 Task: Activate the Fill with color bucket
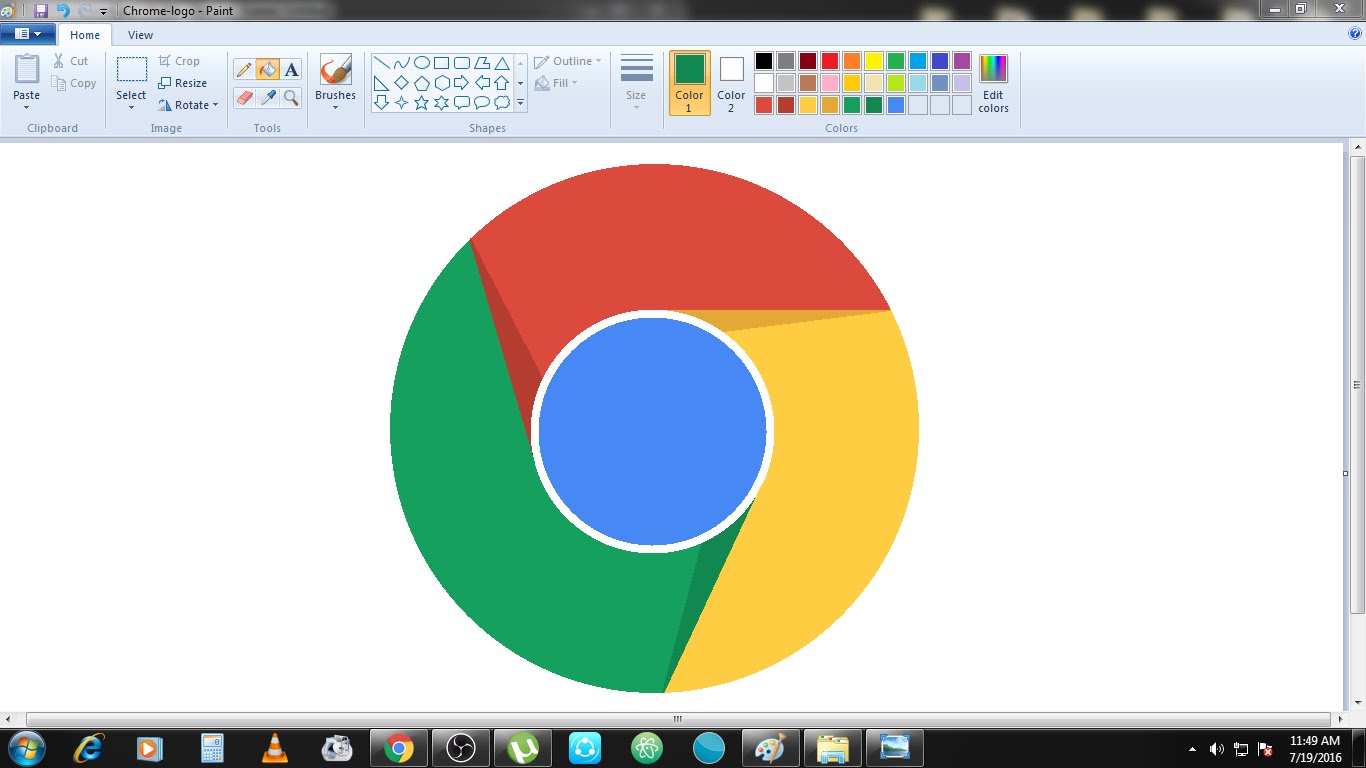(267, 70)
